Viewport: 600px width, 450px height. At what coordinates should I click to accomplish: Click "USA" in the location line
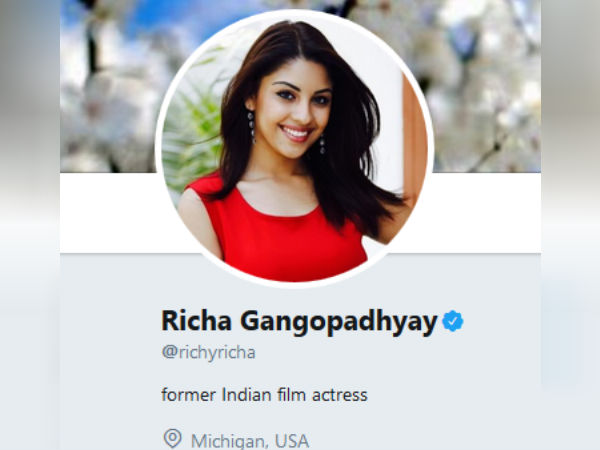[x=292, y=441]
